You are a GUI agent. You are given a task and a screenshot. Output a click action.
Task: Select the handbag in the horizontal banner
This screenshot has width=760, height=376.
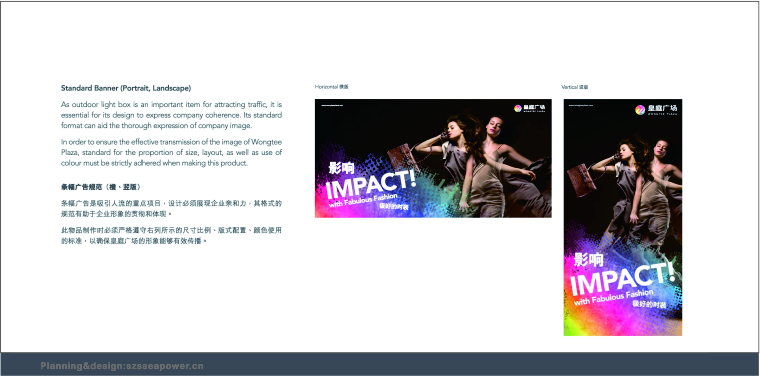[x=402, y=157]
